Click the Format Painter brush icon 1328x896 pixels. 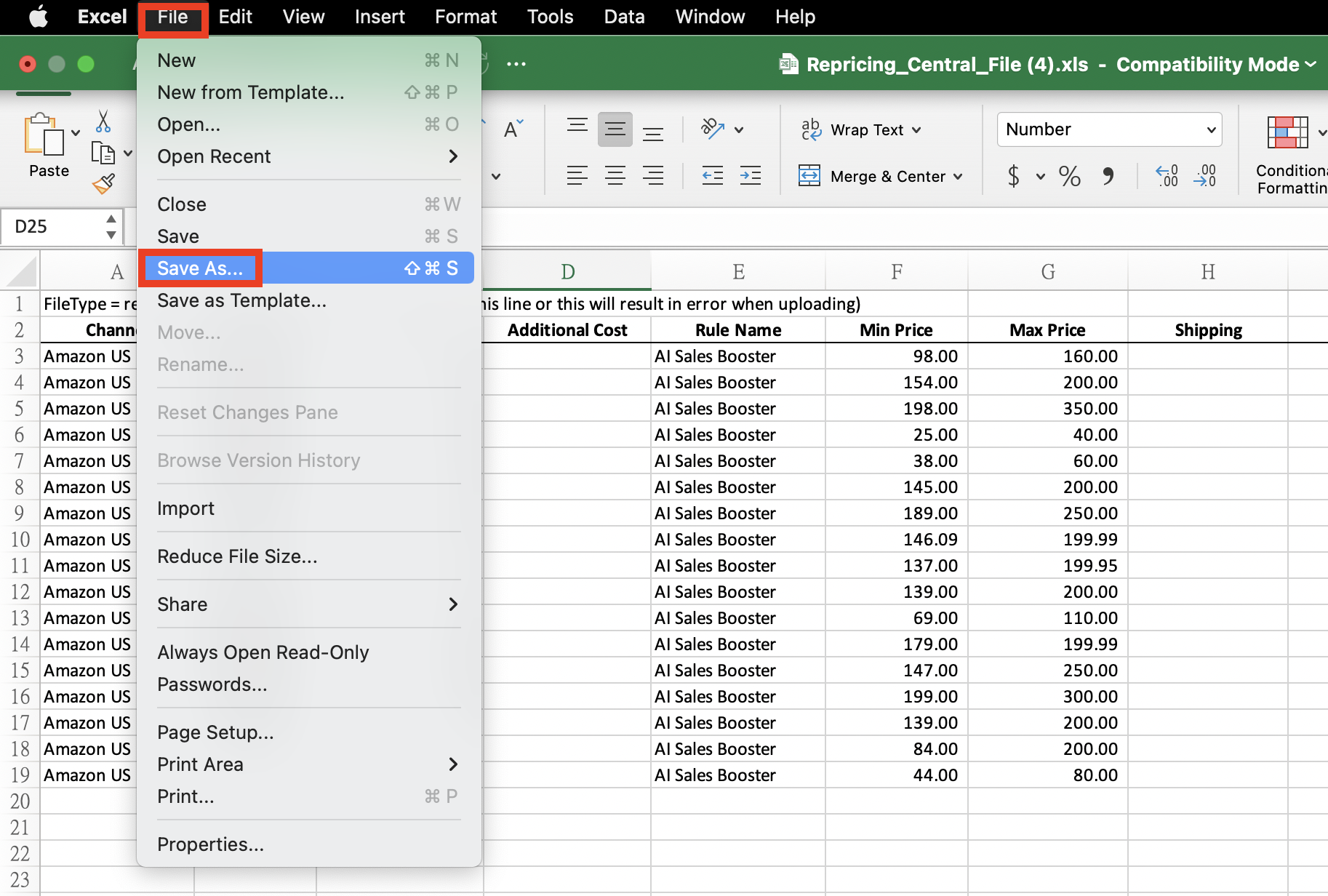pyautogui.click(x=104, y=184)
